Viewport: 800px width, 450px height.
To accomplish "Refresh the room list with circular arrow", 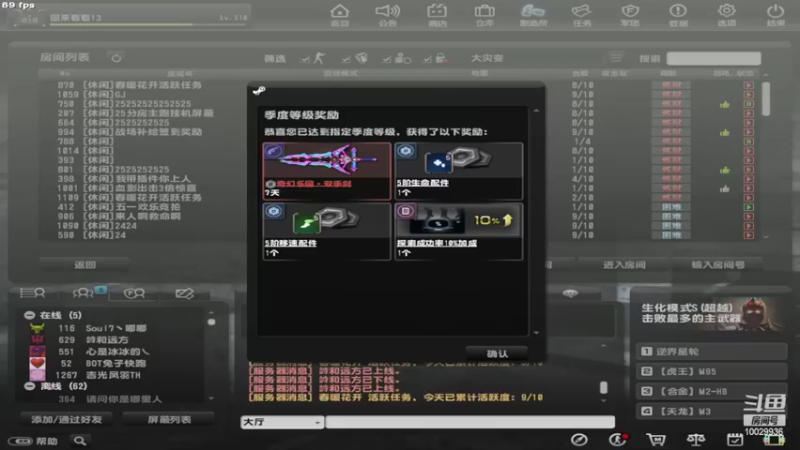I will point(116,58).
